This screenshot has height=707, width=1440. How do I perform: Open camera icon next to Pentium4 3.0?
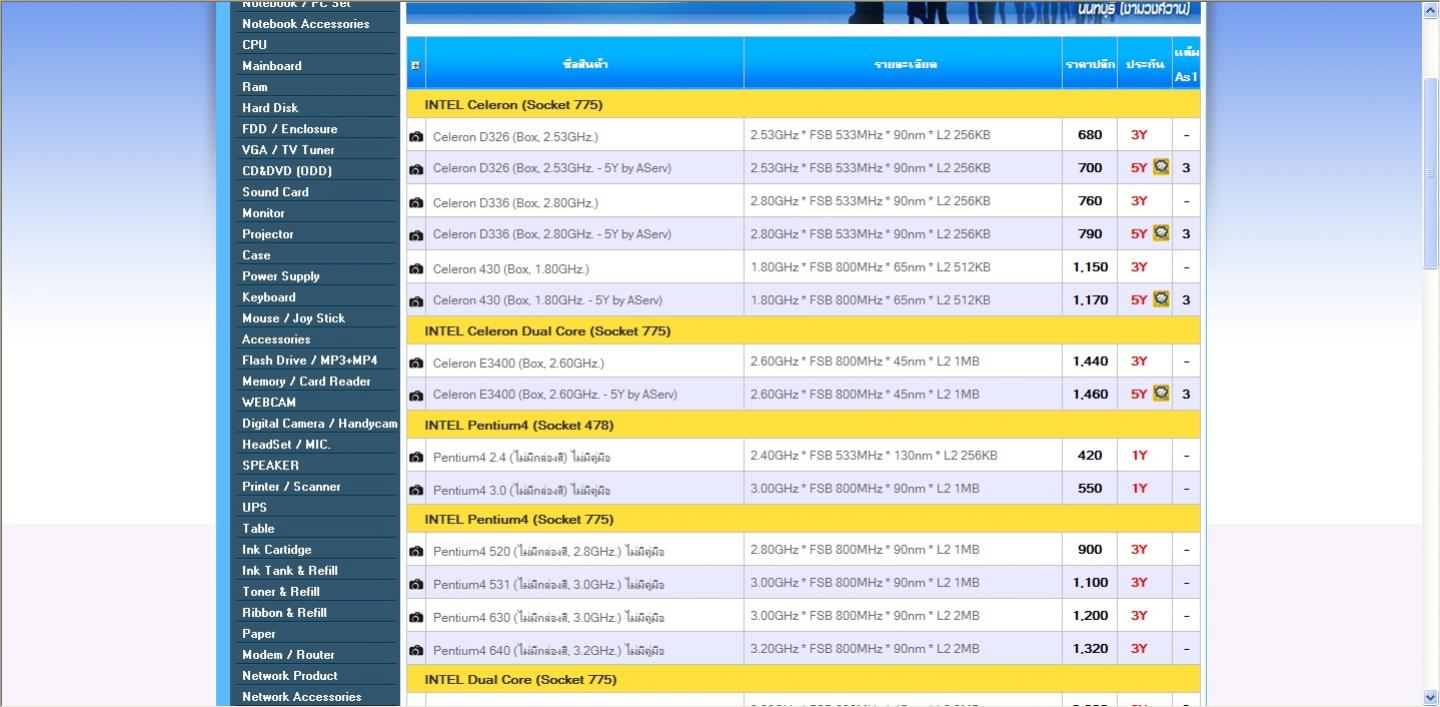[x=416, y=489]
